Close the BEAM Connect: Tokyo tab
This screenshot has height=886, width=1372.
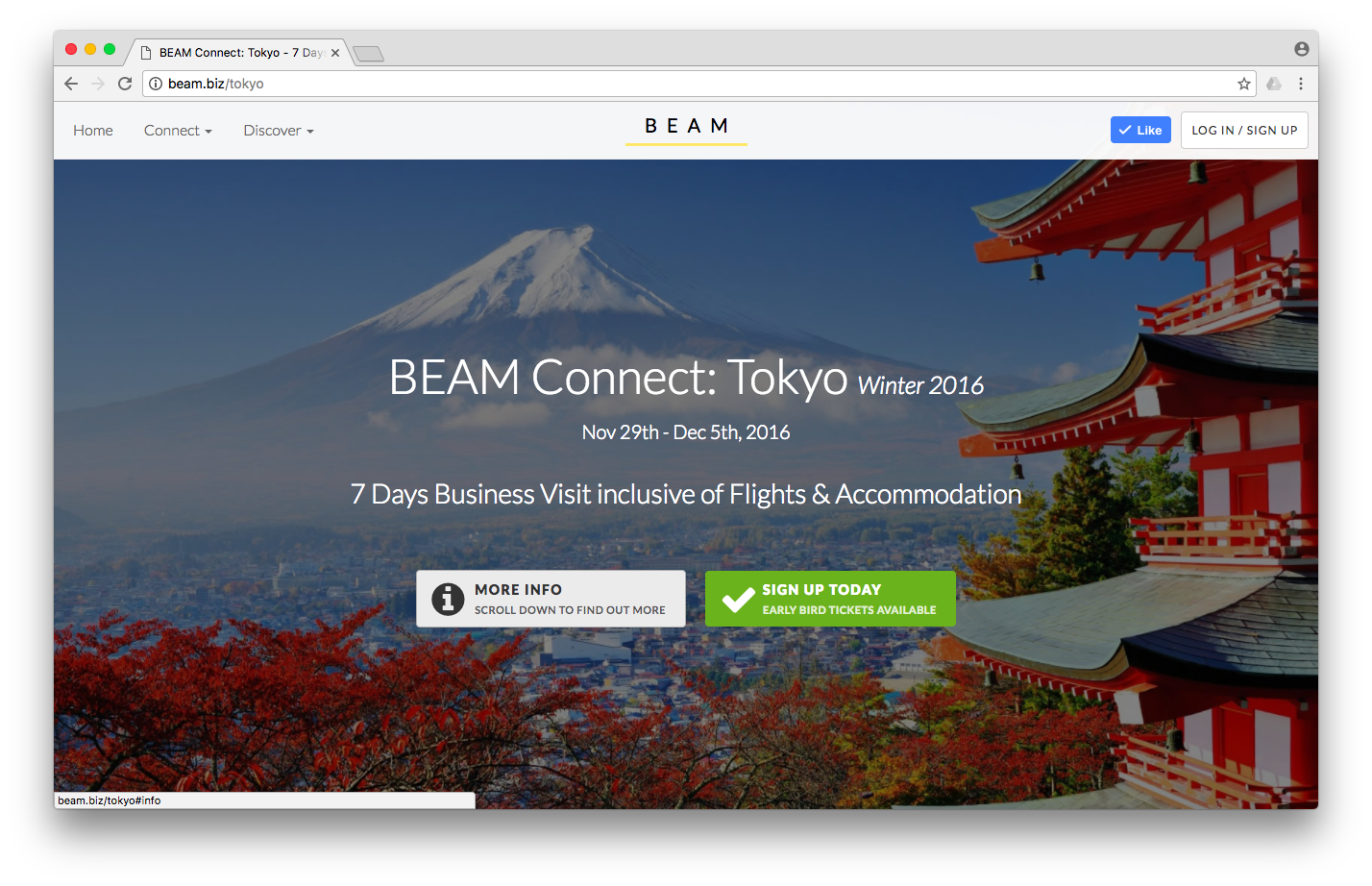coord(335,53)
